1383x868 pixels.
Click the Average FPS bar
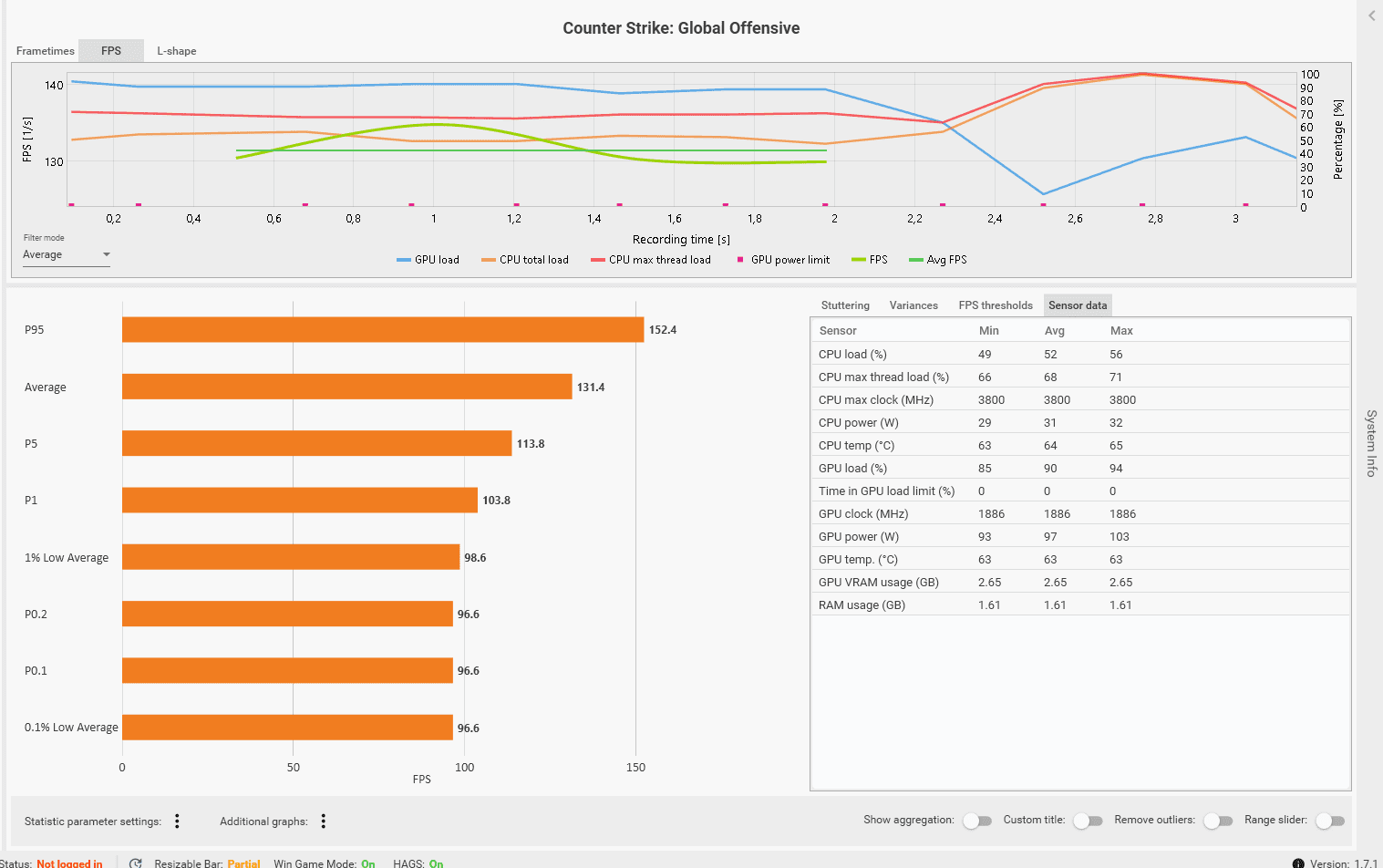(347, 387)
